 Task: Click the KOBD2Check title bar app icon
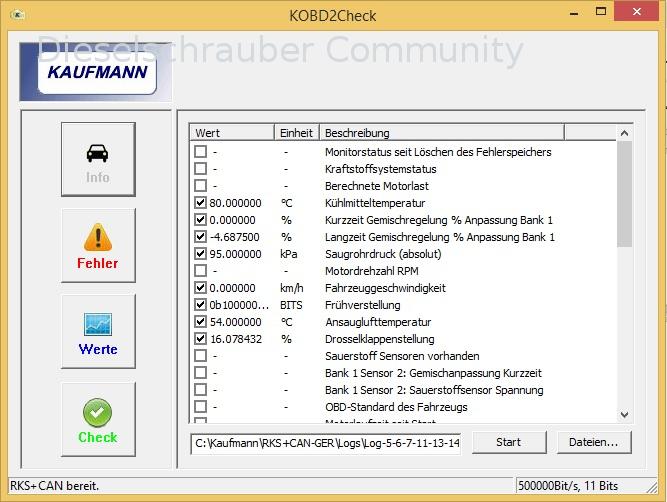(17, 15)
